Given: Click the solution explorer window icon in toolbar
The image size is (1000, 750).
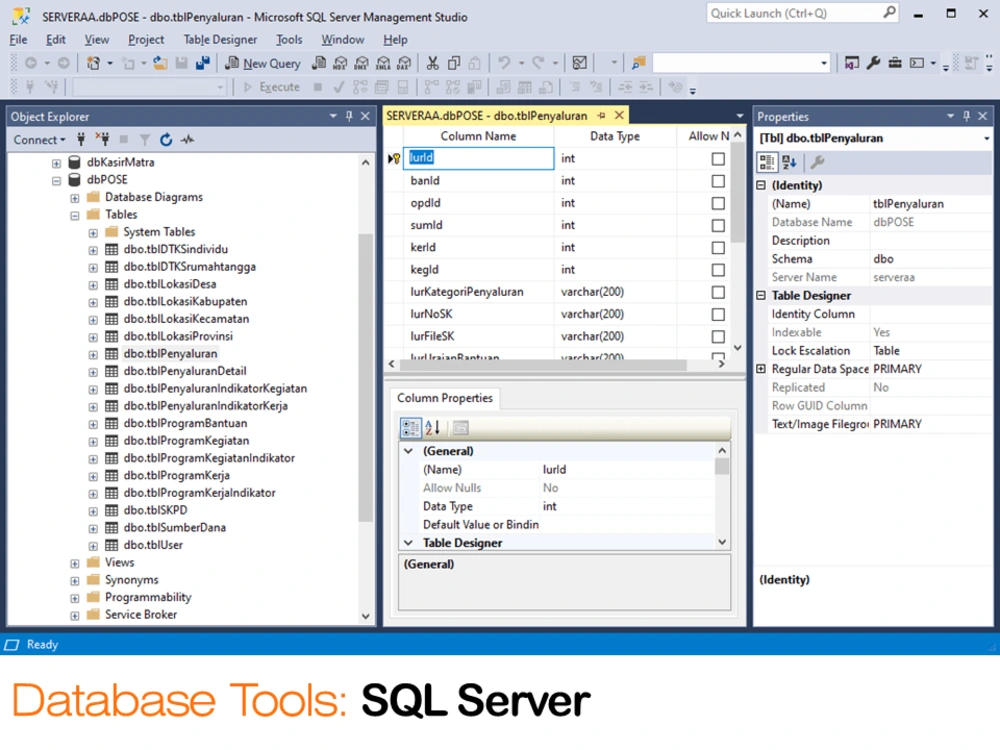Looking at the screenshot, I should coord(851,62).
